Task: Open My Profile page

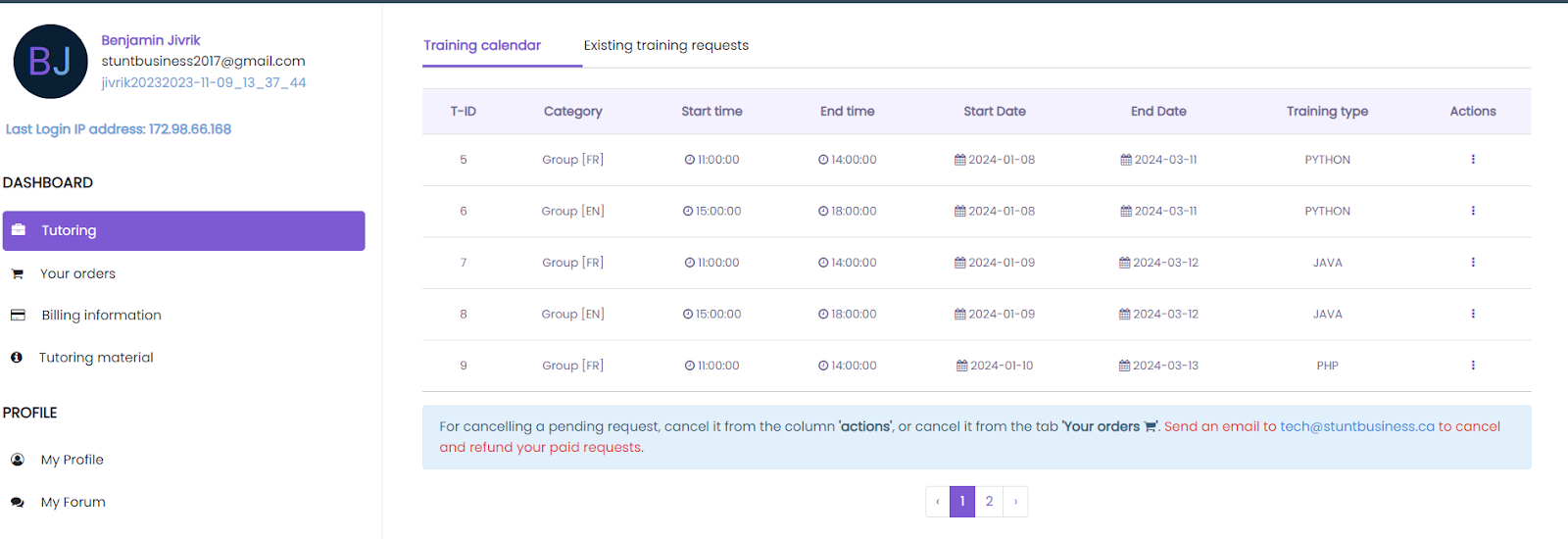Action: pyautogui.click(x=72, y=460)
